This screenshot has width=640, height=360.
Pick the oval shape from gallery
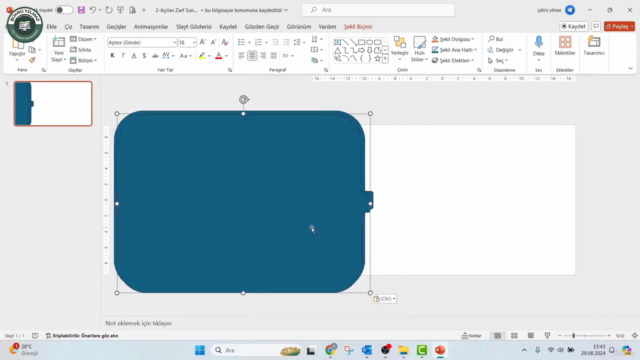[369, 42]
